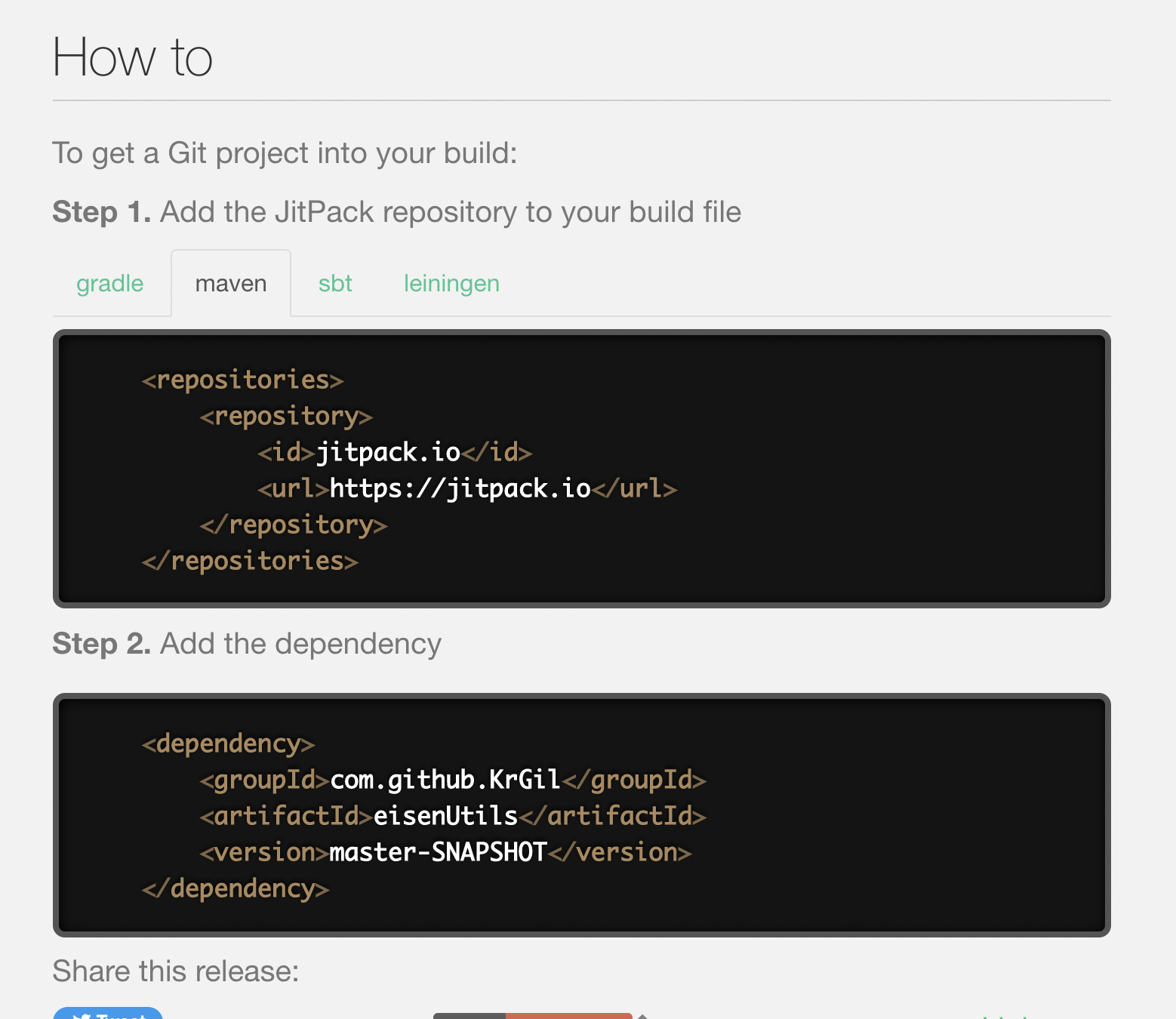The height and width of the screenshot is (1019, 1176).
Task: Click the opening <repositories> tag line
Action: [x=243, y=380]
